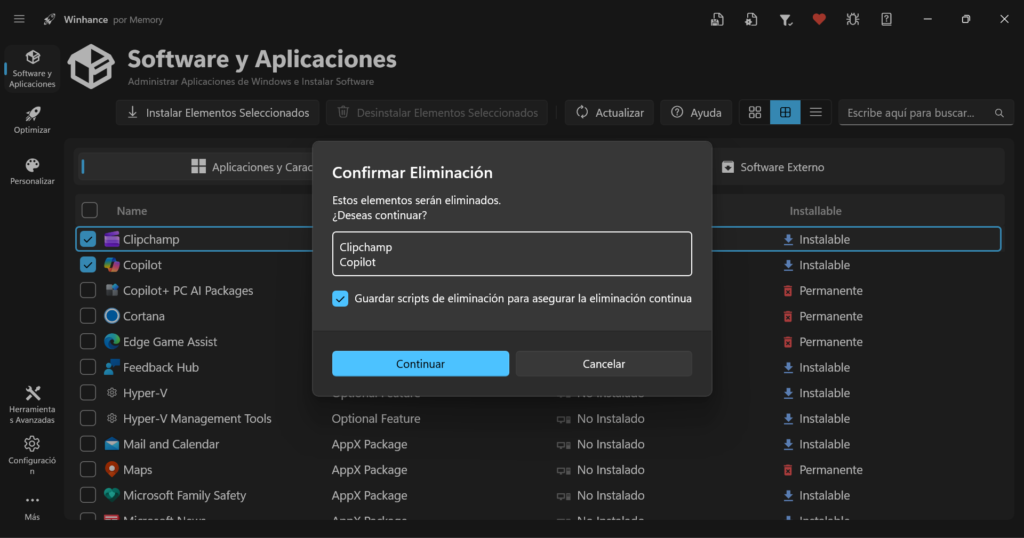Open Software y Aplicaciones sidebar section
This screenshot has width=1024, height=538.
click(32, 68)
